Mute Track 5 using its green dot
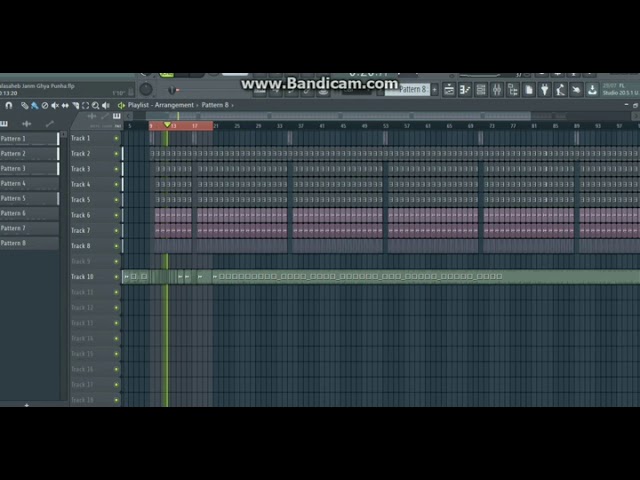The height and width of the screenshot is (480, 640). click(116, 200)
